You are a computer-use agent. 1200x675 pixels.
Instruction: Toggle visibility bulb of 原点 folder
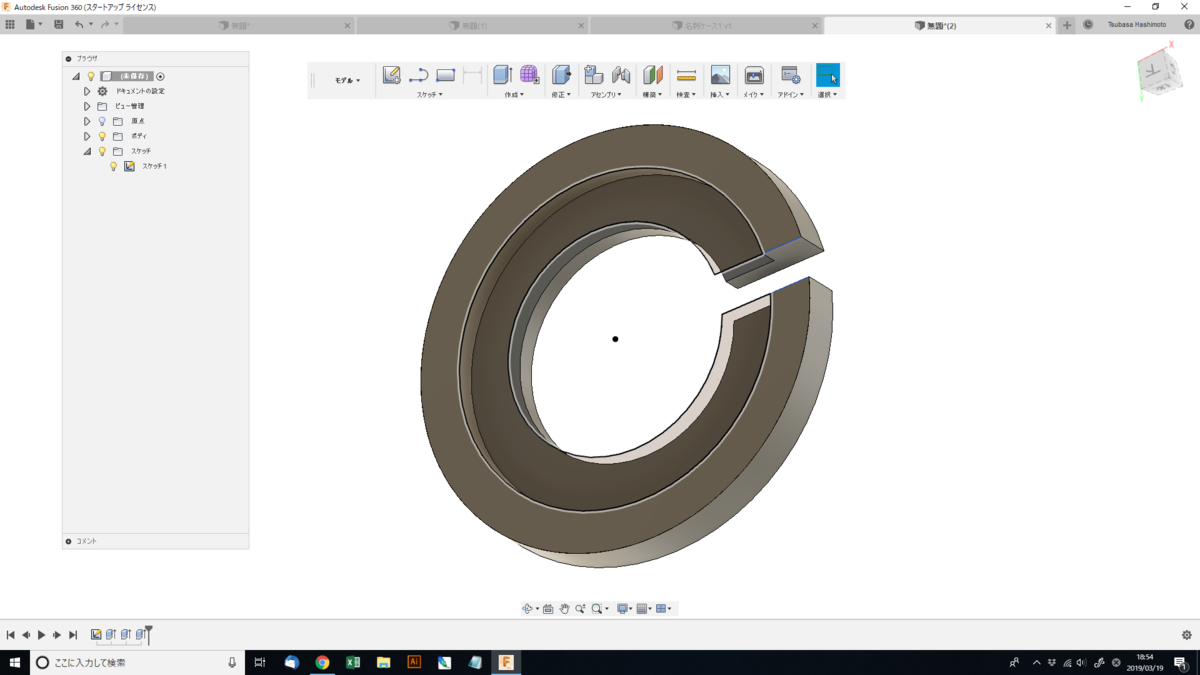[102, 121]
